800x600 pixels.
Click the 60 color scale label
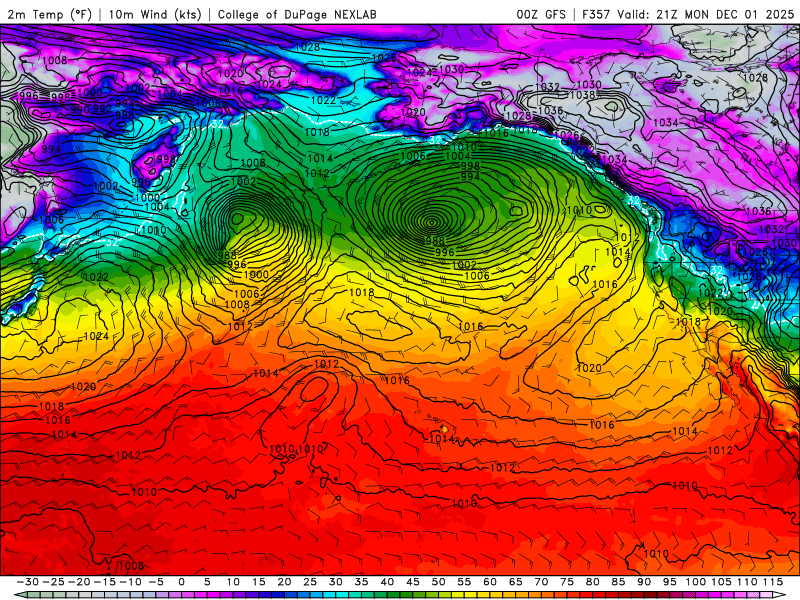[490, 582]
